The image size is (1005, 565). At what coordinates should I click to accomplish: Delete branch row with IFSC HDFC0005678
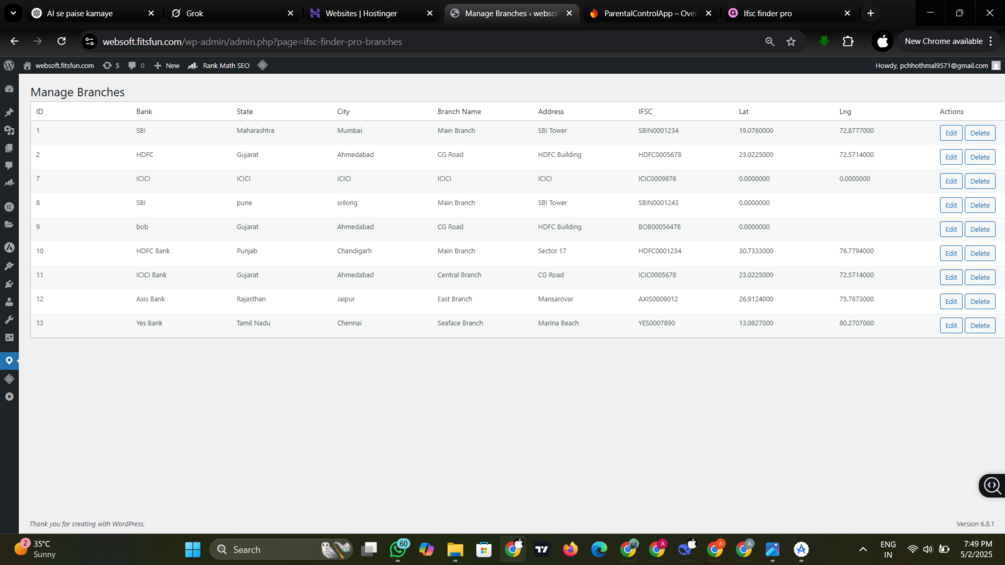979,157
